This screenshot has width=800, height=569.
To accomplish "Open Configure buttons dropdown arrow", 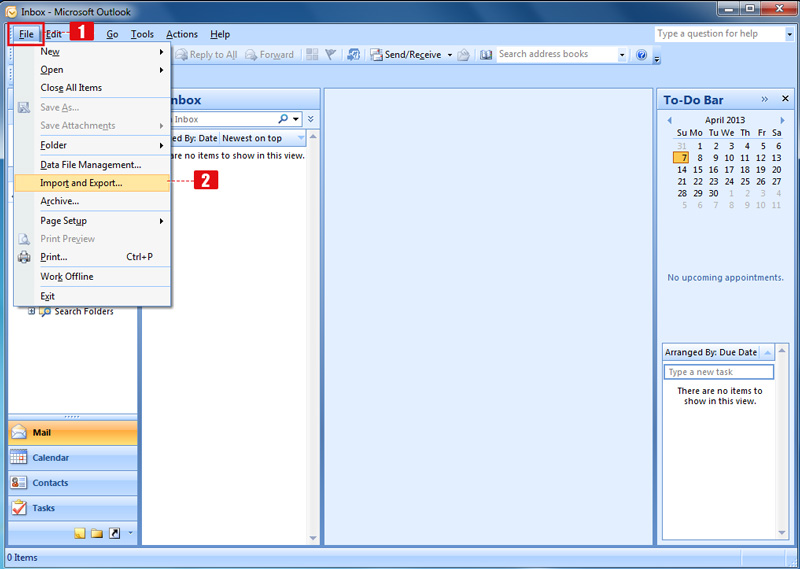I will click(130, 533).
